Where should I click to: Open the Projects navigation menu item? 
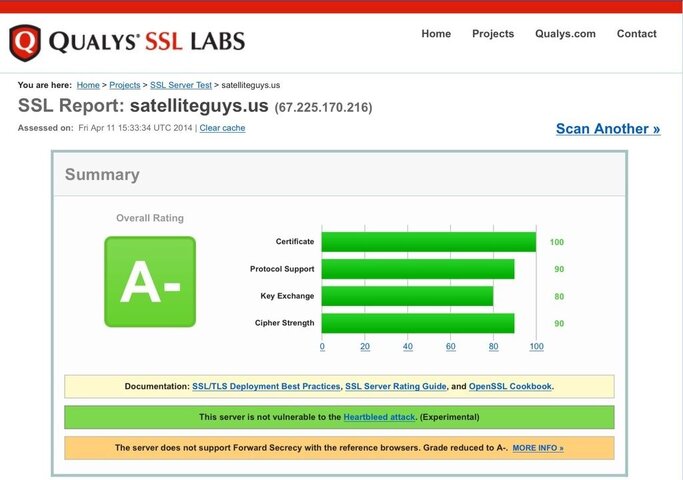point(493,34)
